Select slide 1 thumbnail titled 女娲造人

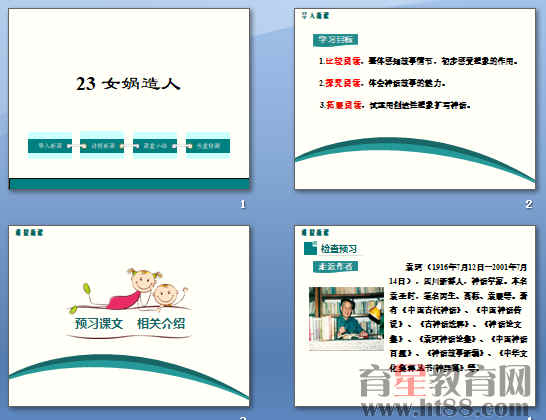[129, 99]
